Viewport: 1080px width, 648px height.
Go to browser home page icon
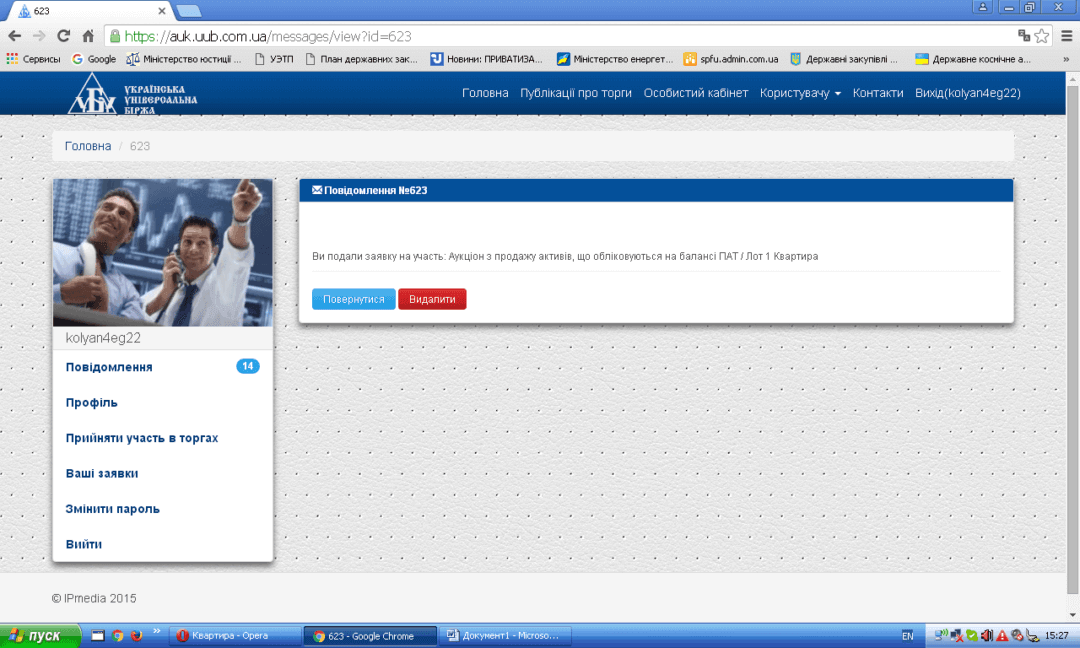point(88,35)
